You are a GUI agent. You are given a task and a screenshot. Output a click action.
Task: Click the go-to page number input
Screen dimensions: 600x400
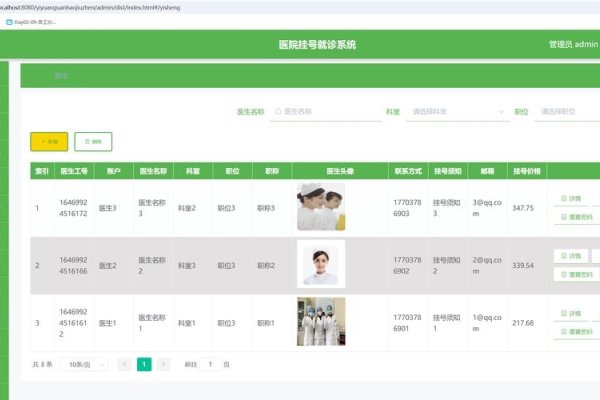(210, 364)
